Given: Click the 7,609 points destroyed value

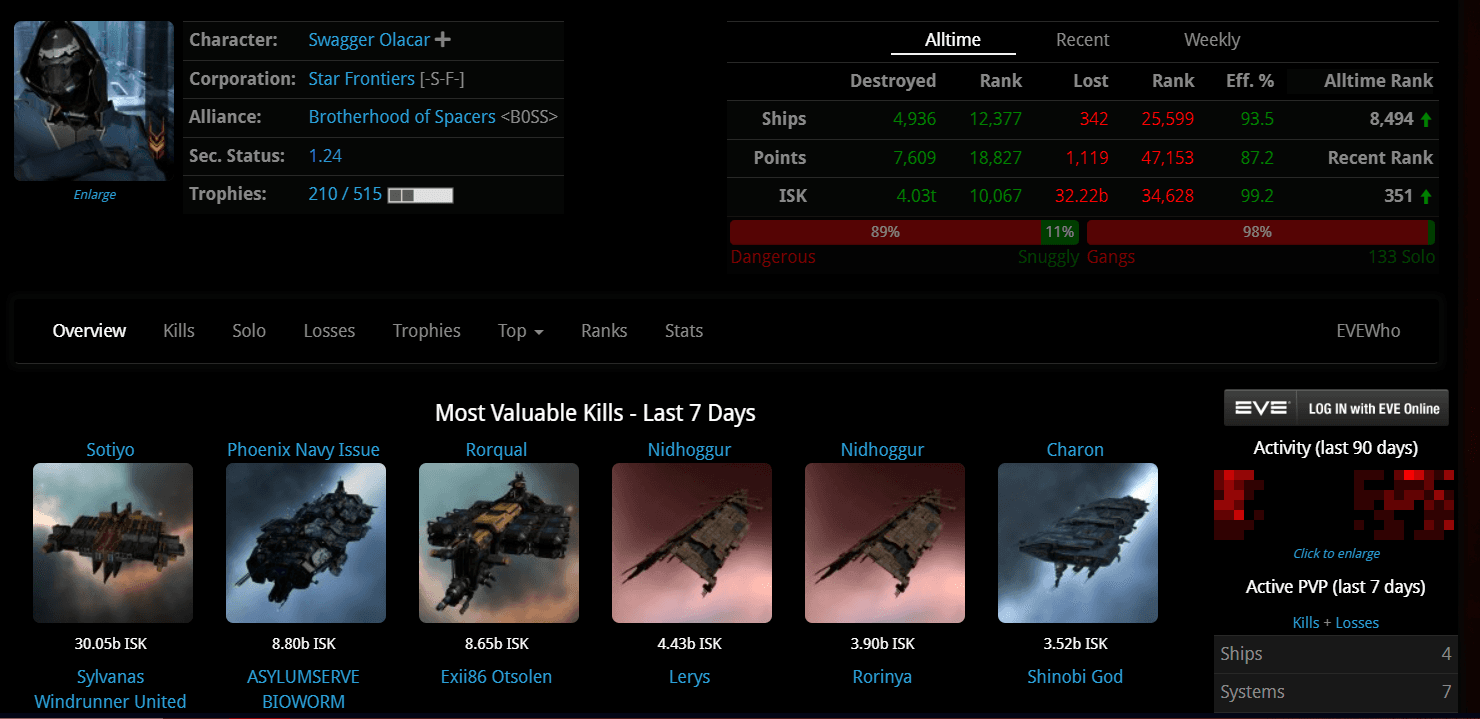Looking at the screenshot, I should 914,158.
